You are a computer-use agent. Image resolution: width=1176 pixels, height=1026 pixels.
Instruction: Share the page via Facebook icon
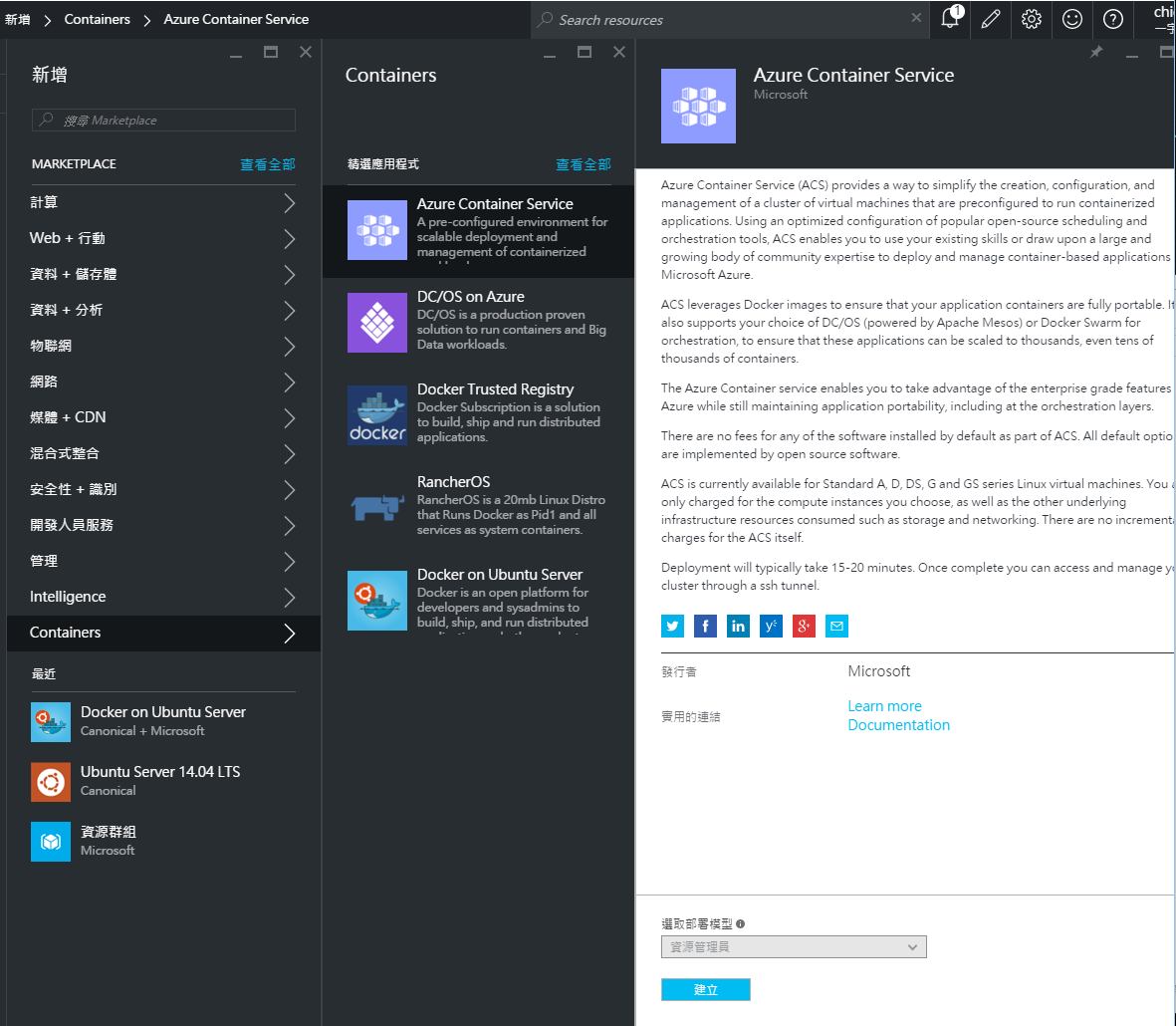(705, 626)
